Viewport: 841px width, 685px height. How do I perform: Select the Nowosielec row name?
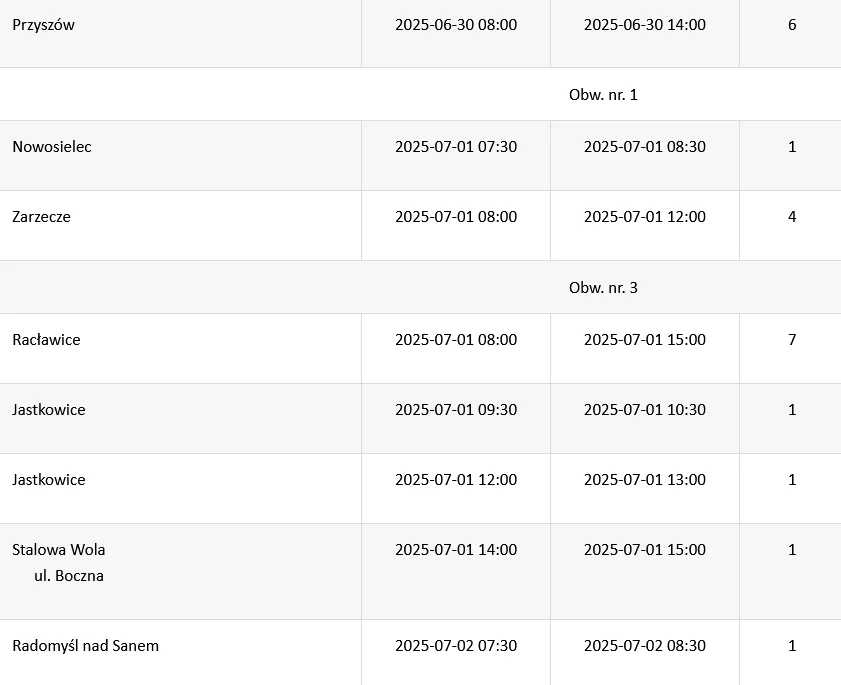(52, 147)
